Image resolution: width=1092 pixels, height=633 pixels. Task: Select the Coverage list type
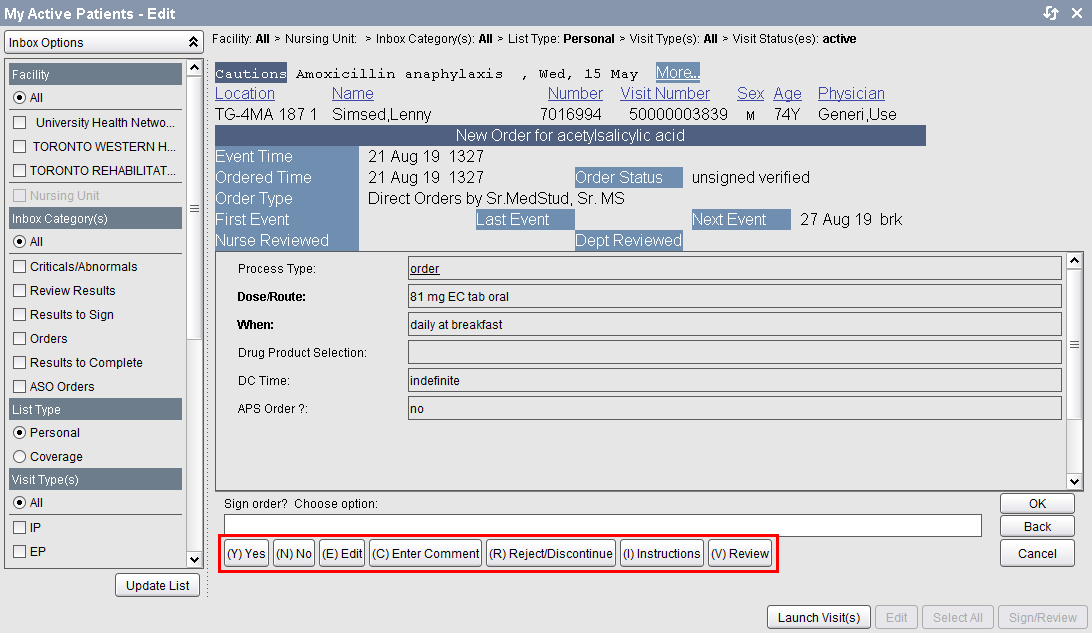coord(20,457)
